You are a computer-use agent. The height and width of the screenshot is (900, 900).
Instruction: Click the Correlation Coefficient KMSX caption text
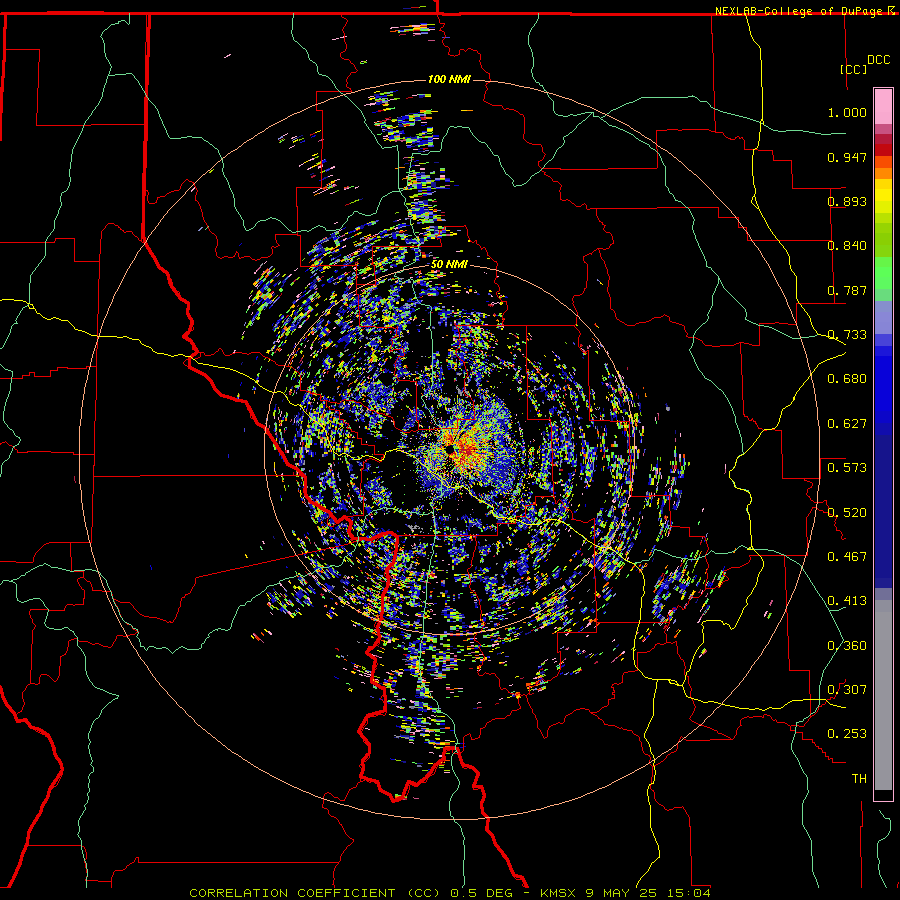click(450, 893)
